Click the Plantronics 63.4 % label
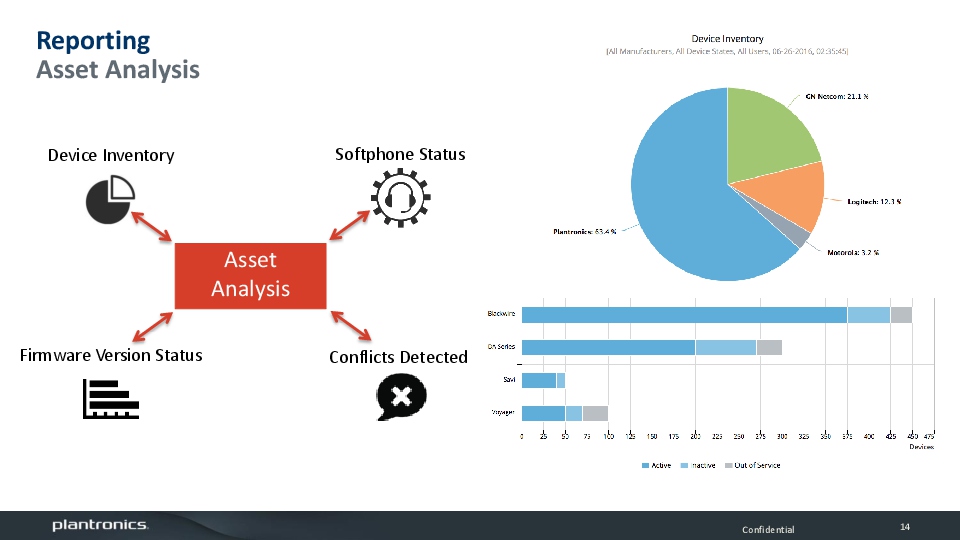This screenshot has height=540, width=960. point(584,231)
